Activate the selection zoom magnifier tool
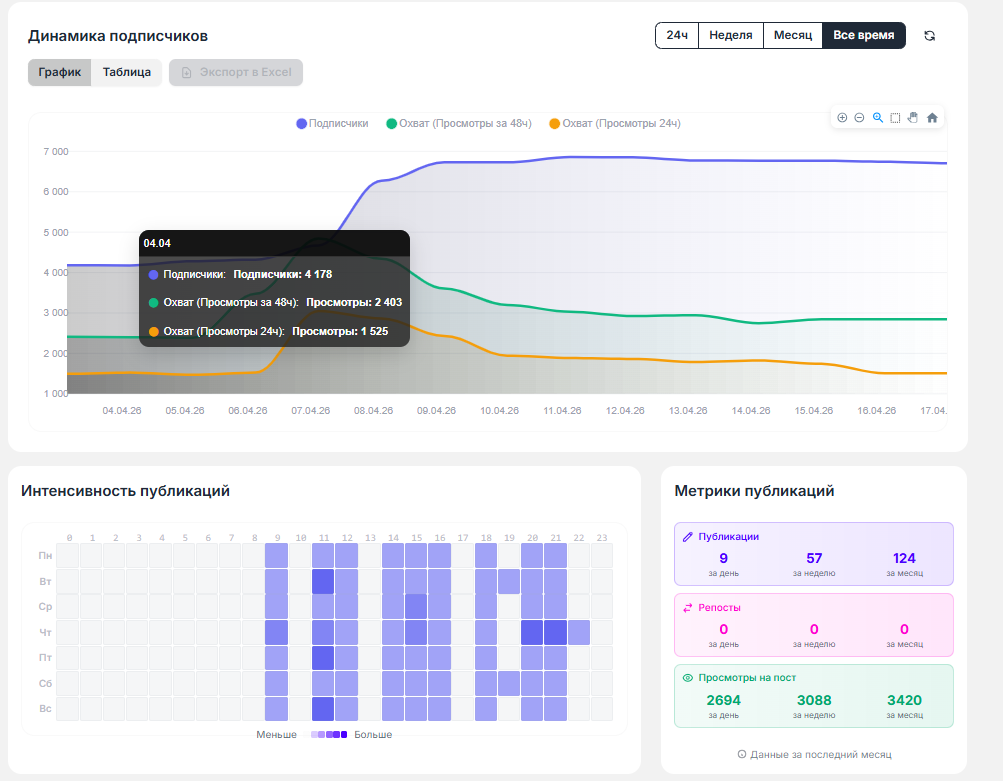This screenshot has height=781, width=1003. click(878, 118)
